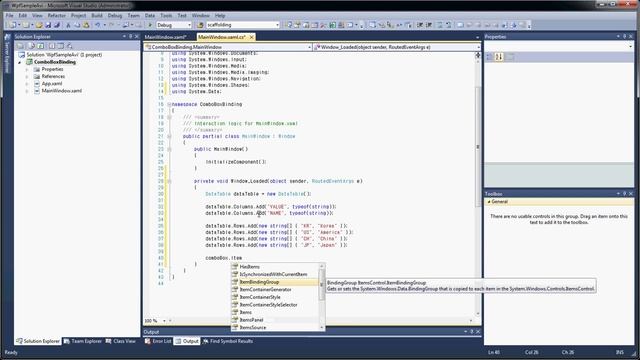Viewport: 640px width, 360px height.
Task: Expand the Properties folder in Solution Explorer
Action: point(27,69)
